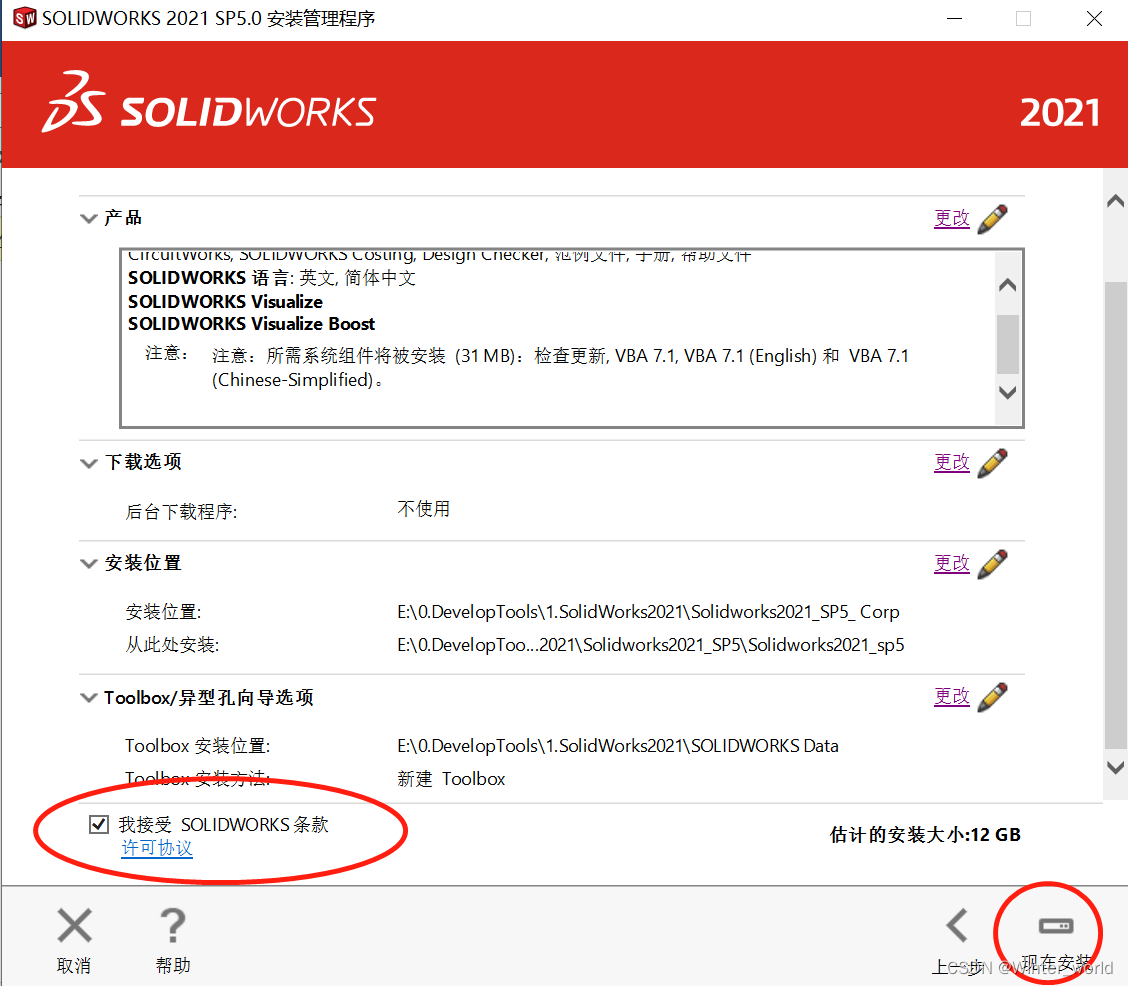
Task: Start install with the 现在安装 icon
Action: tap(1056, 926)
